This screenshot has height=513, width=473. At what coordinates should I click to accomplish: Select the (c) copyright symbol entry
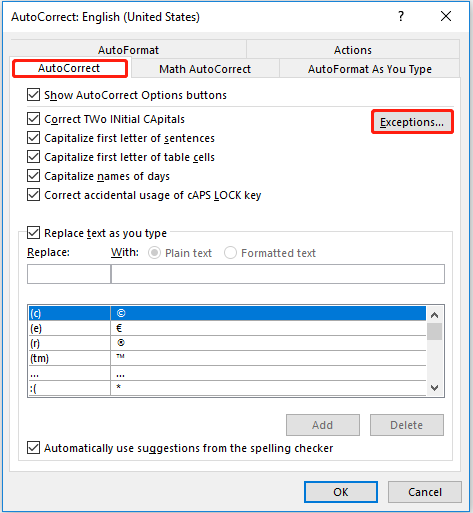tap(227, 313)
